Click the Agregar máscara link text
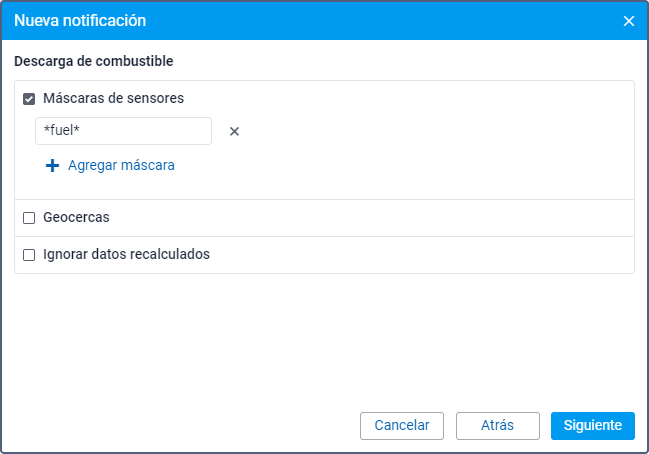 point(121,166)
